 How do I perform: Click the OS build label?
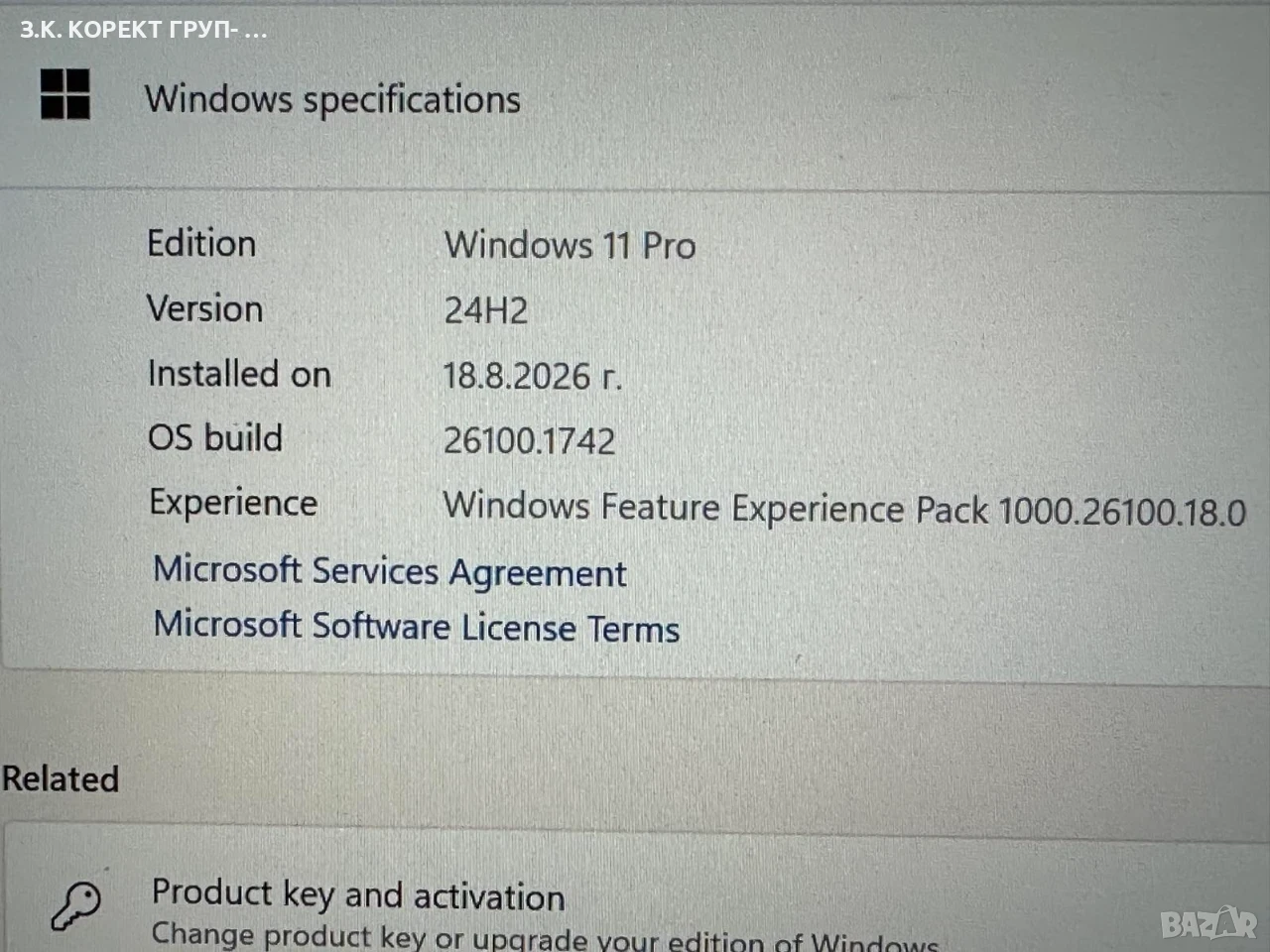(215, 437)
